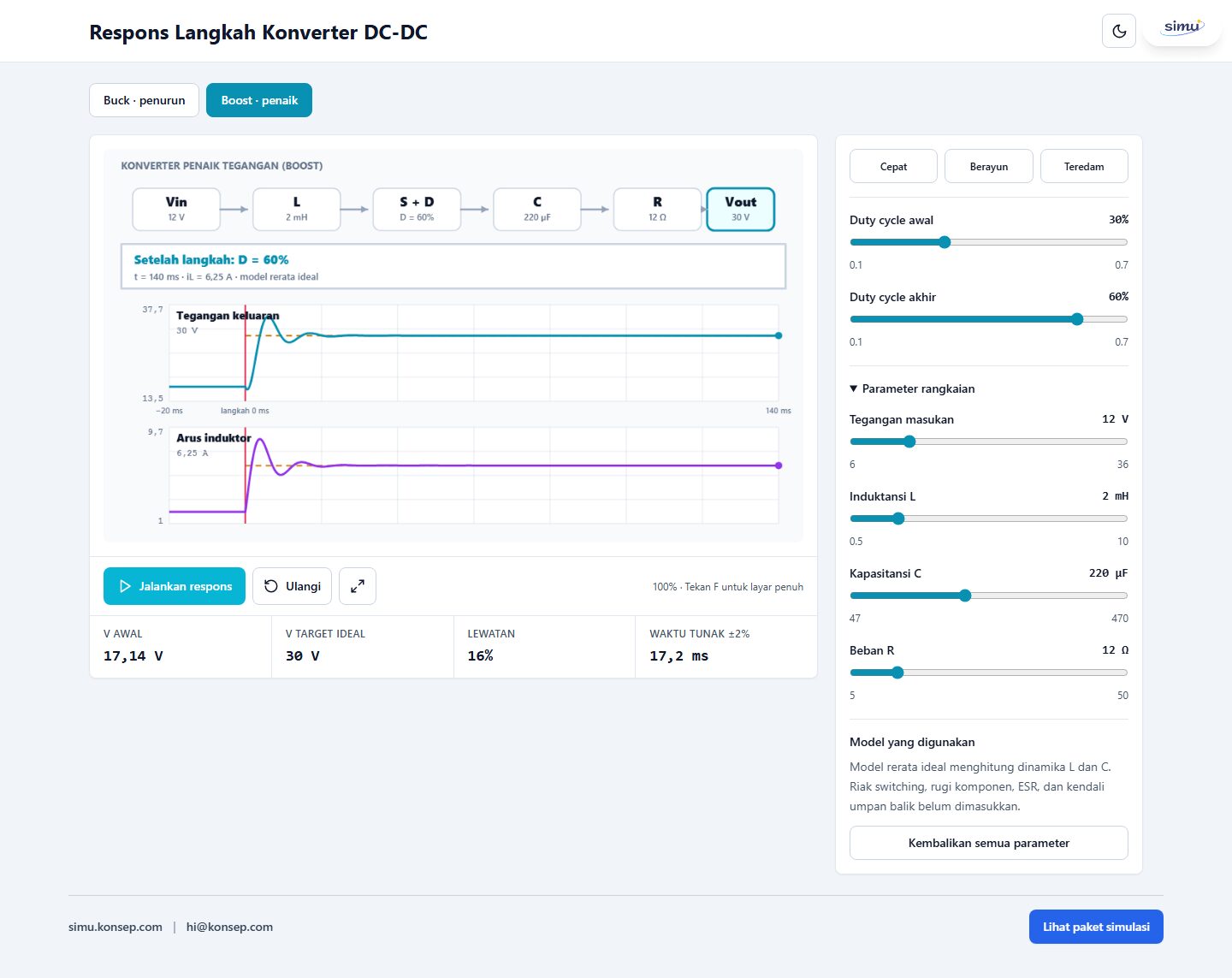Choose the Cepat preset

893,166
